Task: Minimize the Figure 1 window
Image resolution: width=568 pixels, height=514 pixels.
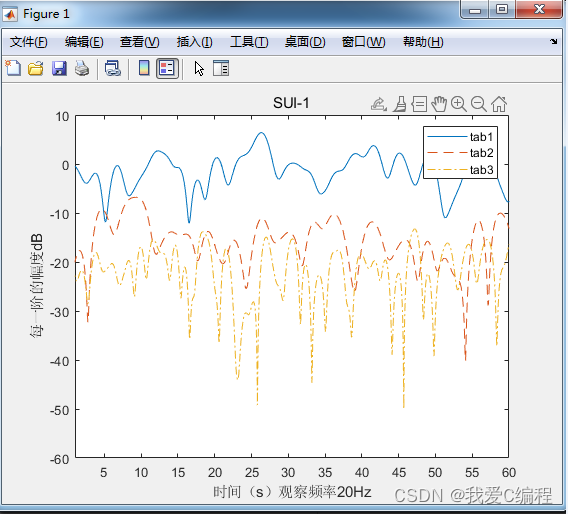Action: point(475,10)
